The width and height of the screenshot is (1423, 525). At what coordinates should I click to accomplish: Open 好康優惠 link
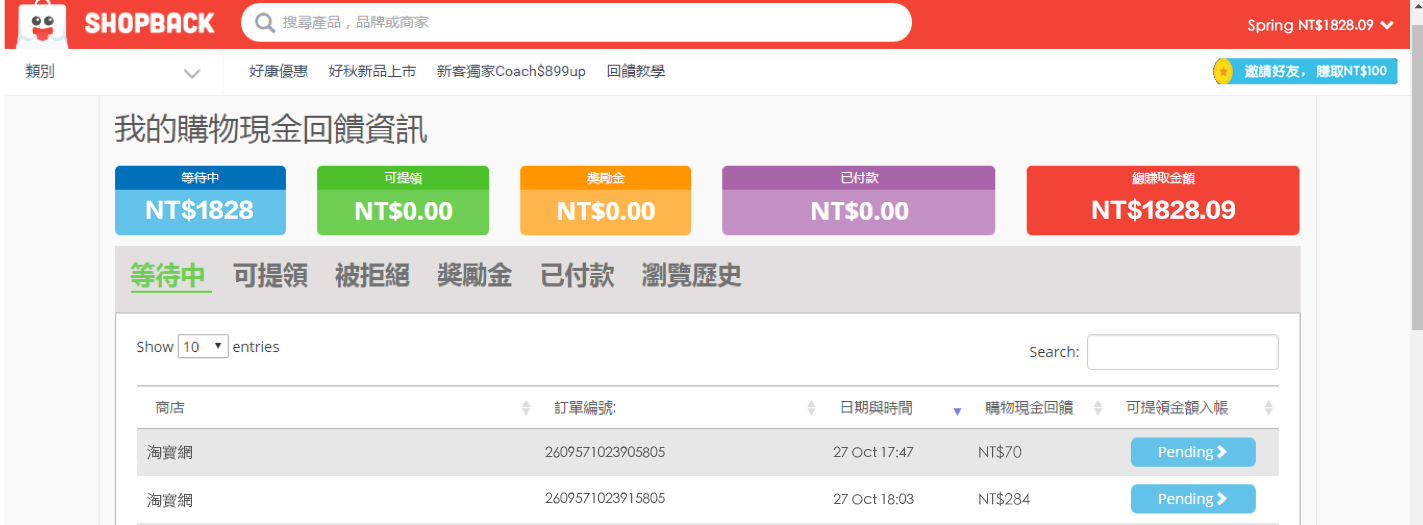coord(278,71)
